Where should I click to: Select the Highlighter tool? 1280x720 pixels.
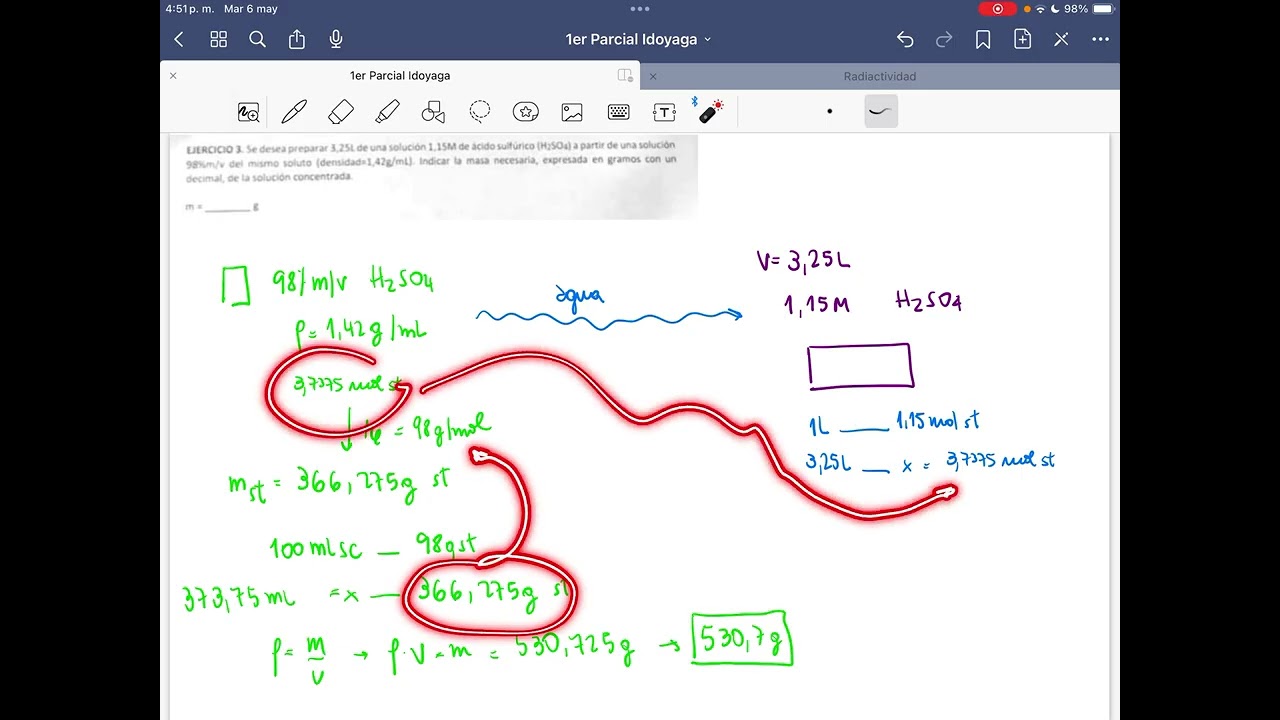point(387,112)
